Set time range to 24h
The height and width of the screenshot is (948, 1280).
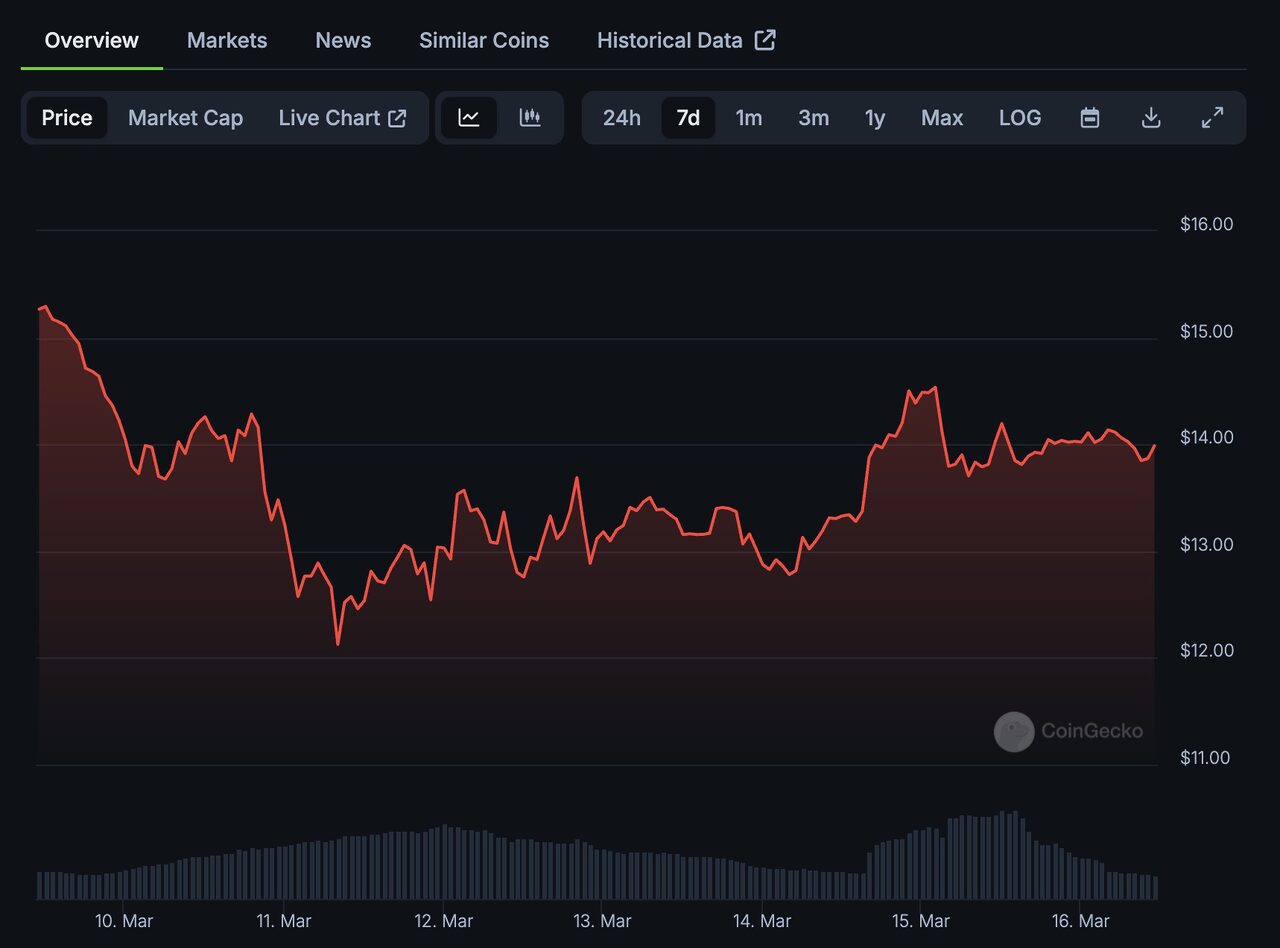[x=621, y=118]
